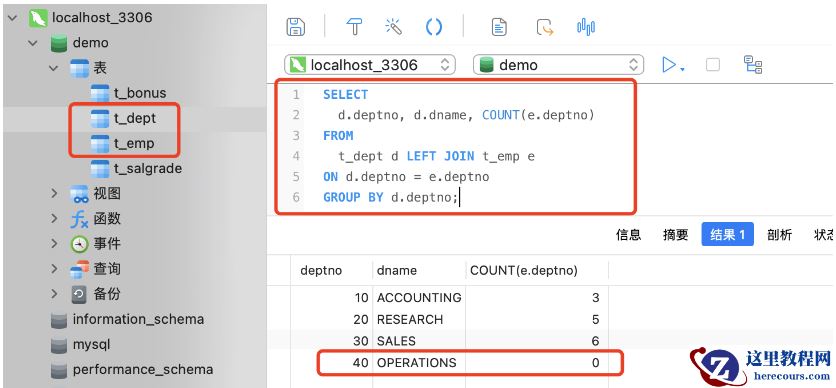The width and height of the screenshot is (836, 388).
Task: Open the text document icon in the toolbar
Action: click(499, 27)
